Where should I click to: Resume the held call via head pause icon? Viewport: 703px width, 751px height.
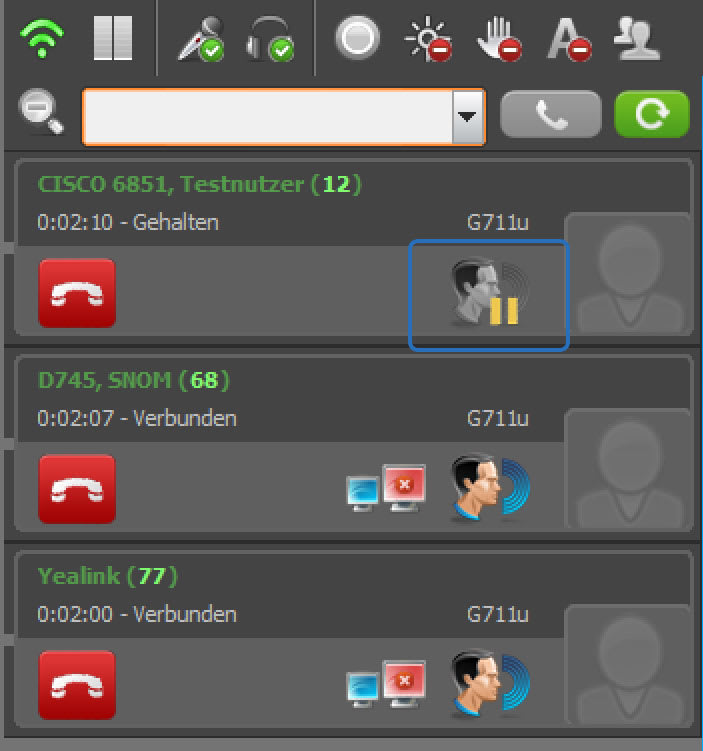pyautogui.click(x=489, y=296)
